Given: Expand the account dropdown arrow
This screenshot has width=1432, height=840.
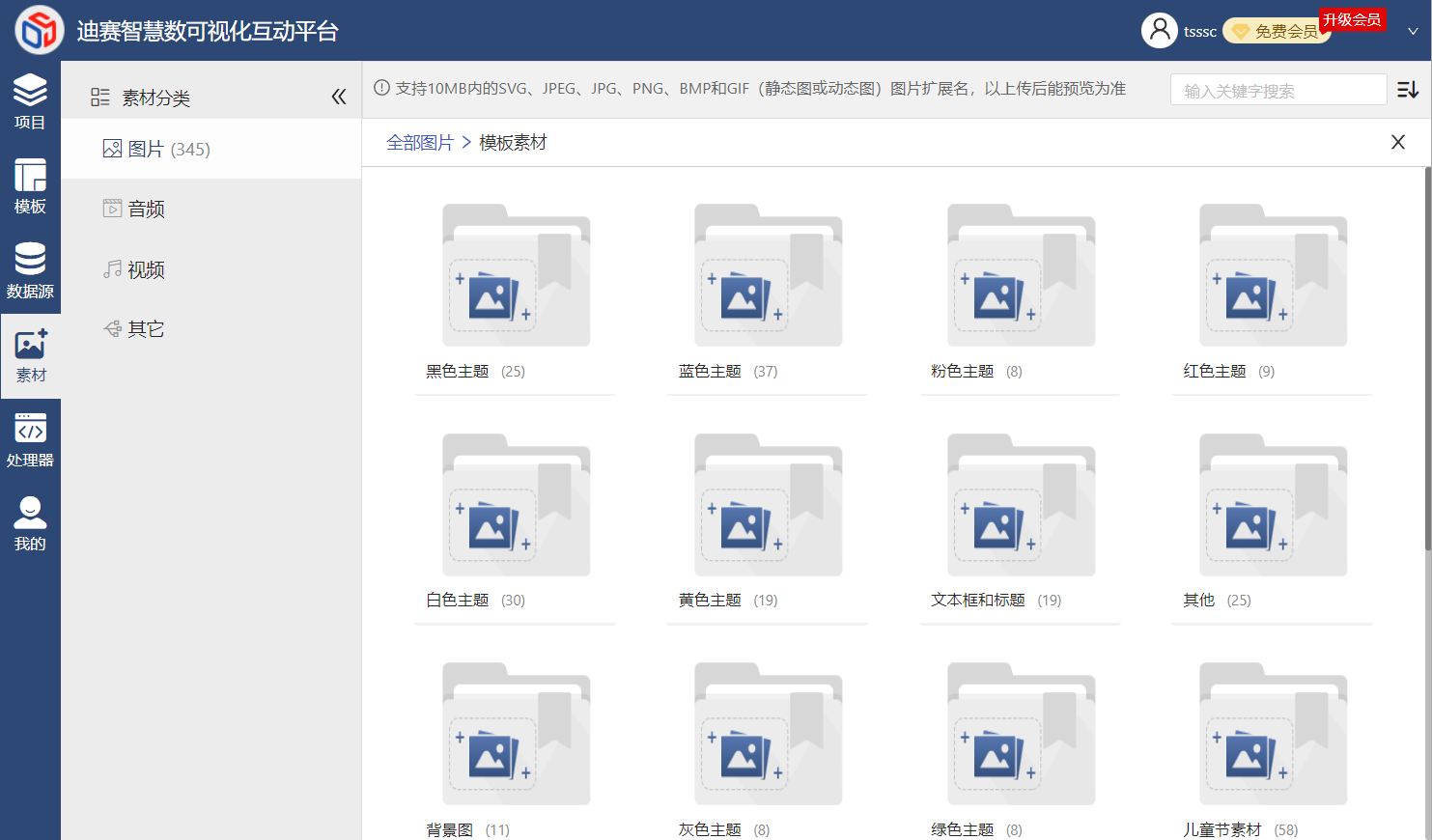Looking at the screenshot, I should pyautogui.click(x=1413, y=31).
